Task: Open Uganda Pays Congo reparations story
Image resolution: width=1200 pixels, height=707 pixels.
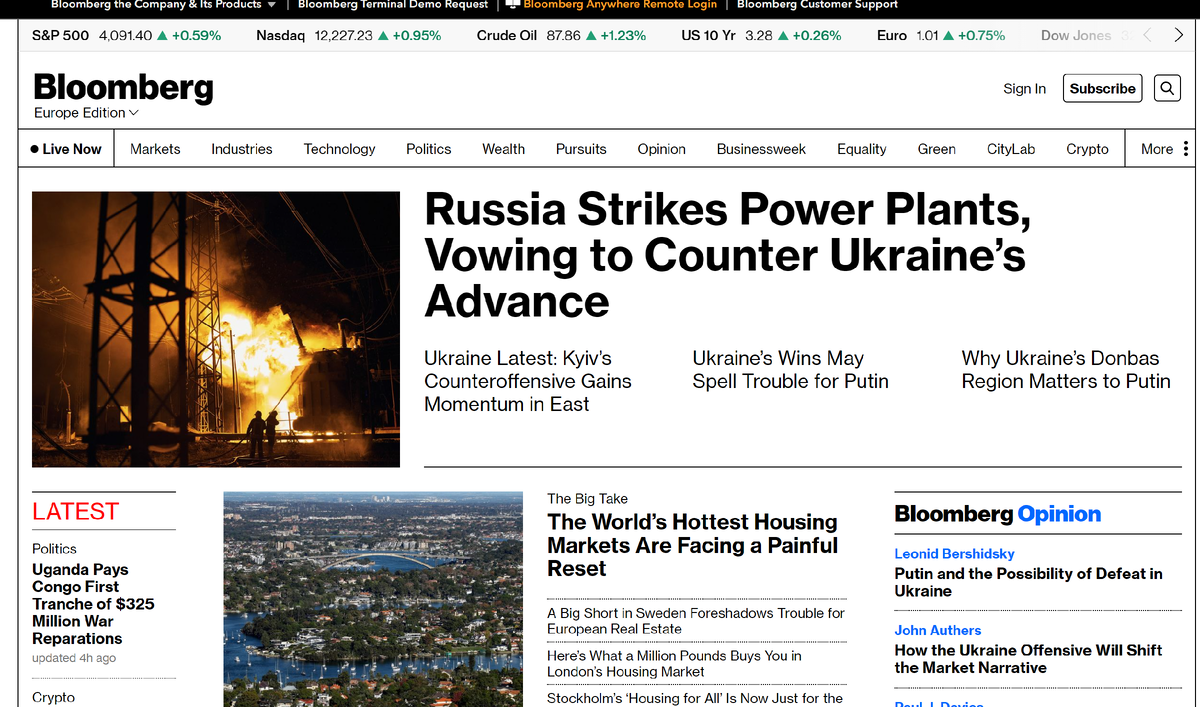Action: click(93, 604)
